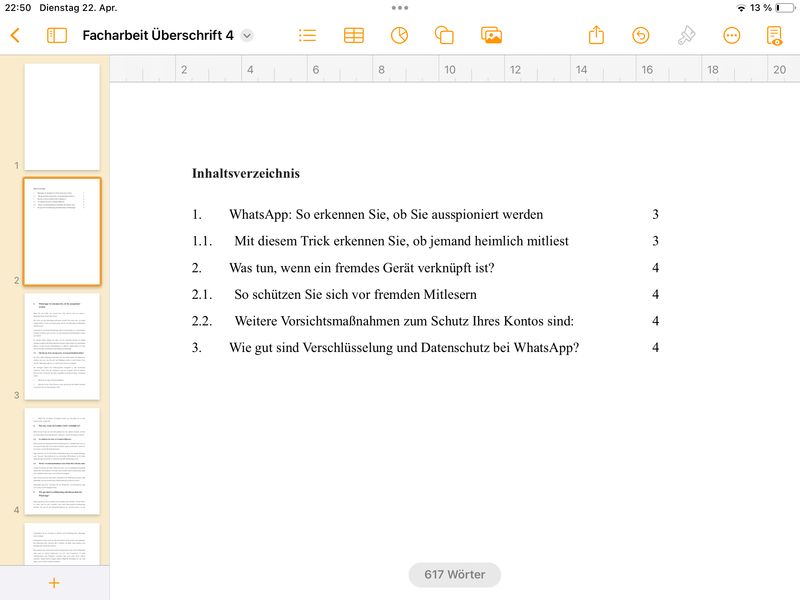Open the More options menu

coord(732,35)
